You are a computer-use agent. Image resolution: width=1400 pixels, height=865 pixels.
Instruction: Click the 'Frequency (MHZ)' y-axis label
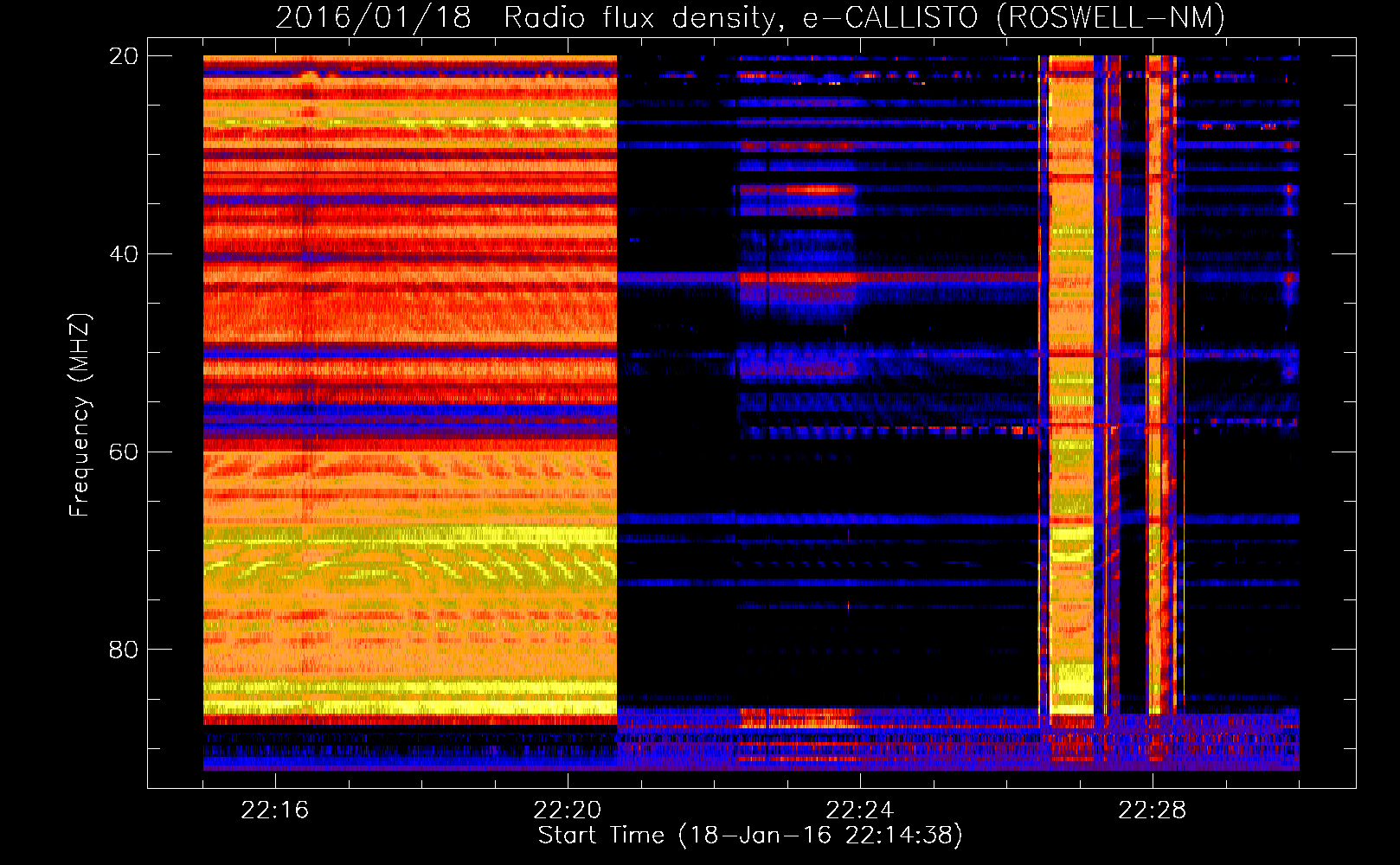click(80, 415)
